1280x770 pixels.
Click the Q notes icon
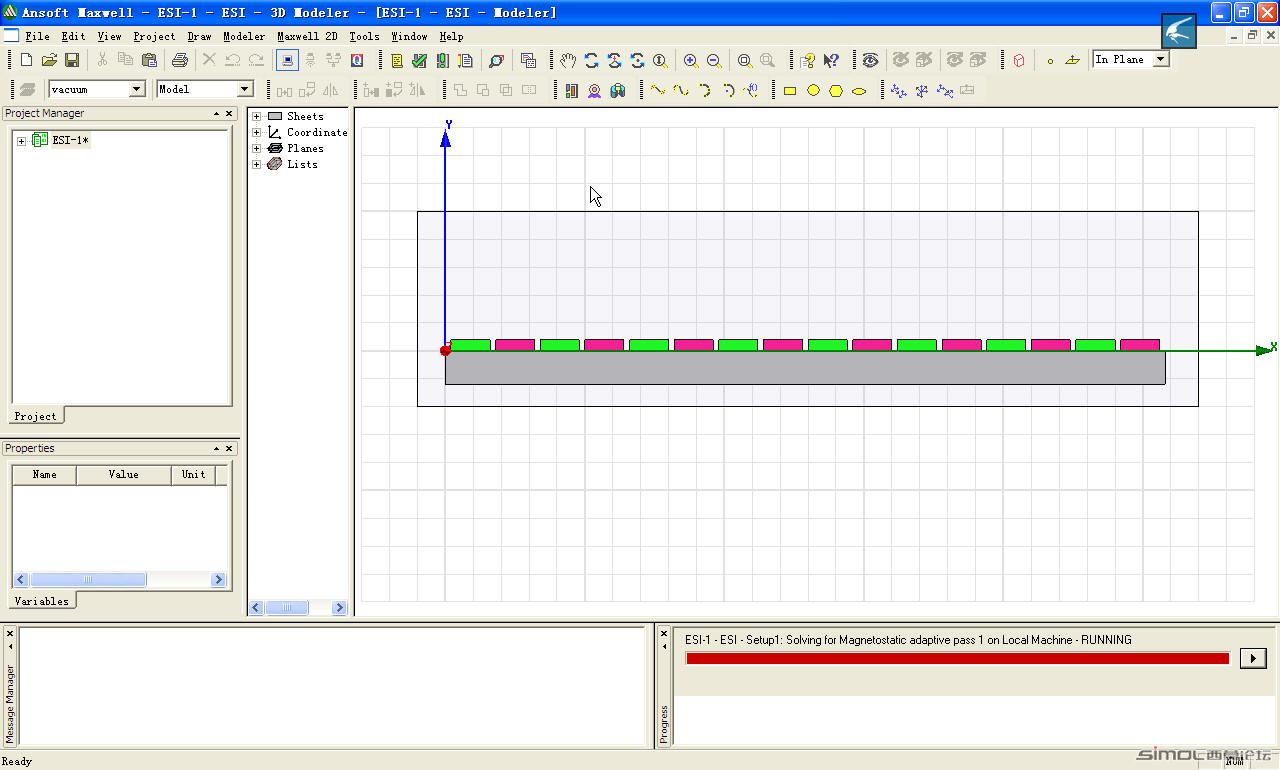click(x=357, y=60)
